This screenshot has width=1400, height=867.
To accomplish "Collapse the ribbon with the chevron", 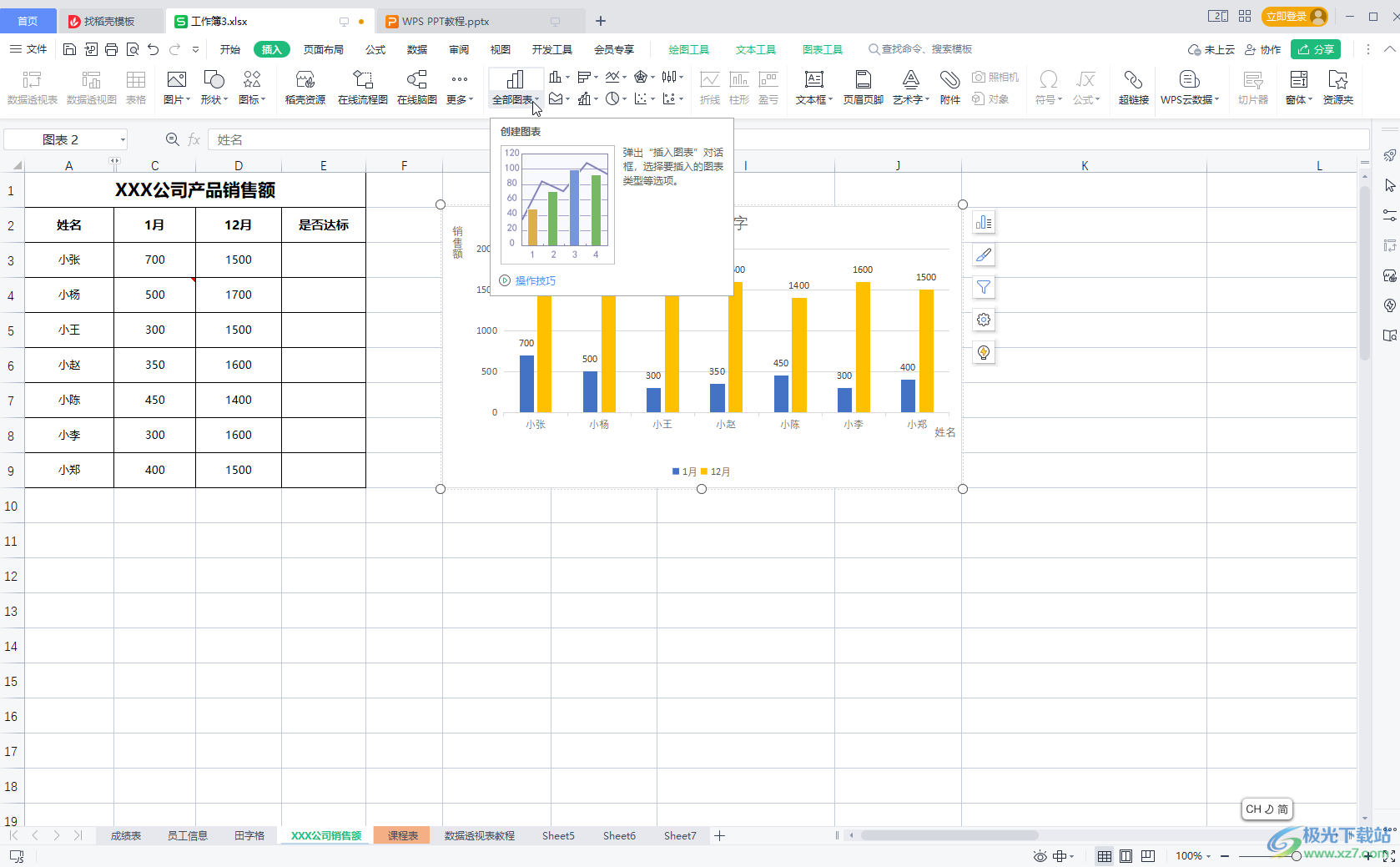I will [1389, 49].
